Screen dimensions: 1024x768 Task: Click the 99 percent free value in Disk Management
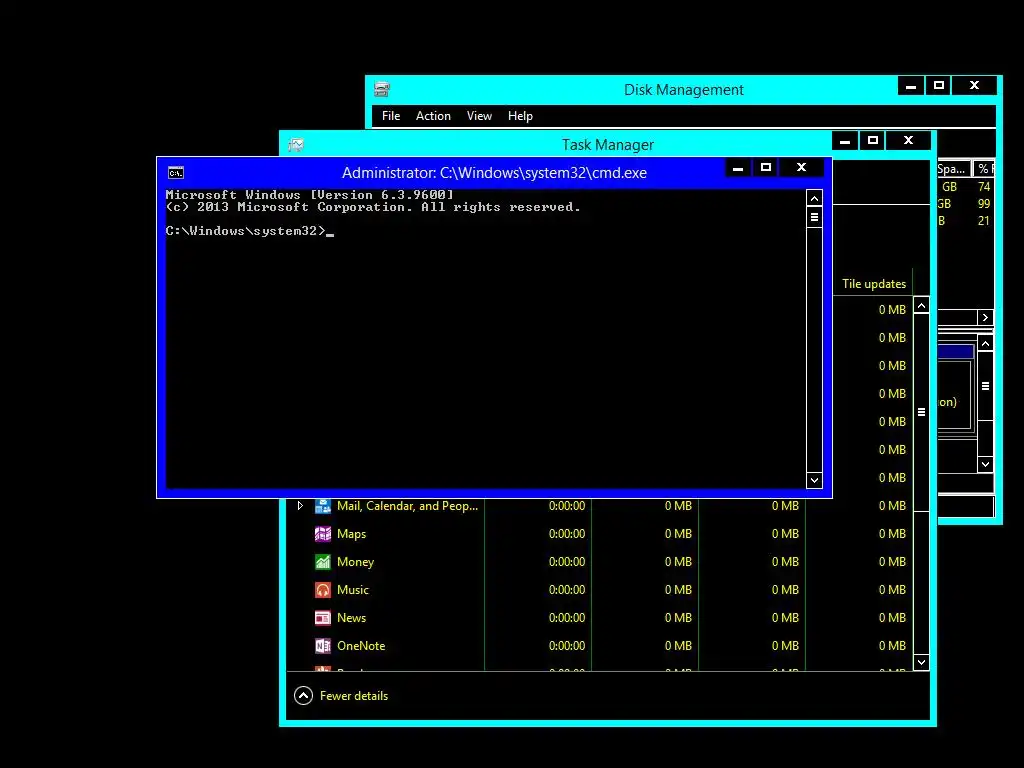point(984,204)
